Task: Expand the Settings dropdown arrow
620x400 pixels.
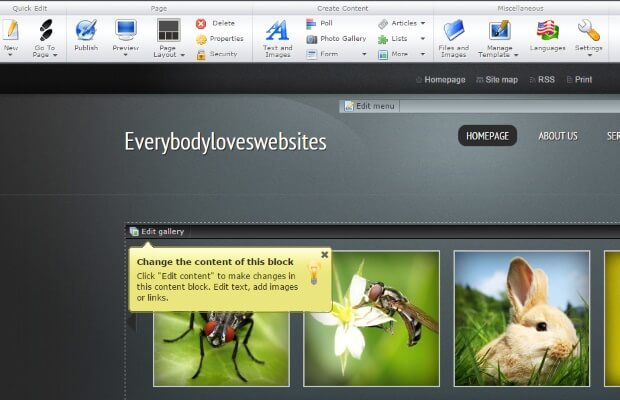Action: (x=589, y=55)
